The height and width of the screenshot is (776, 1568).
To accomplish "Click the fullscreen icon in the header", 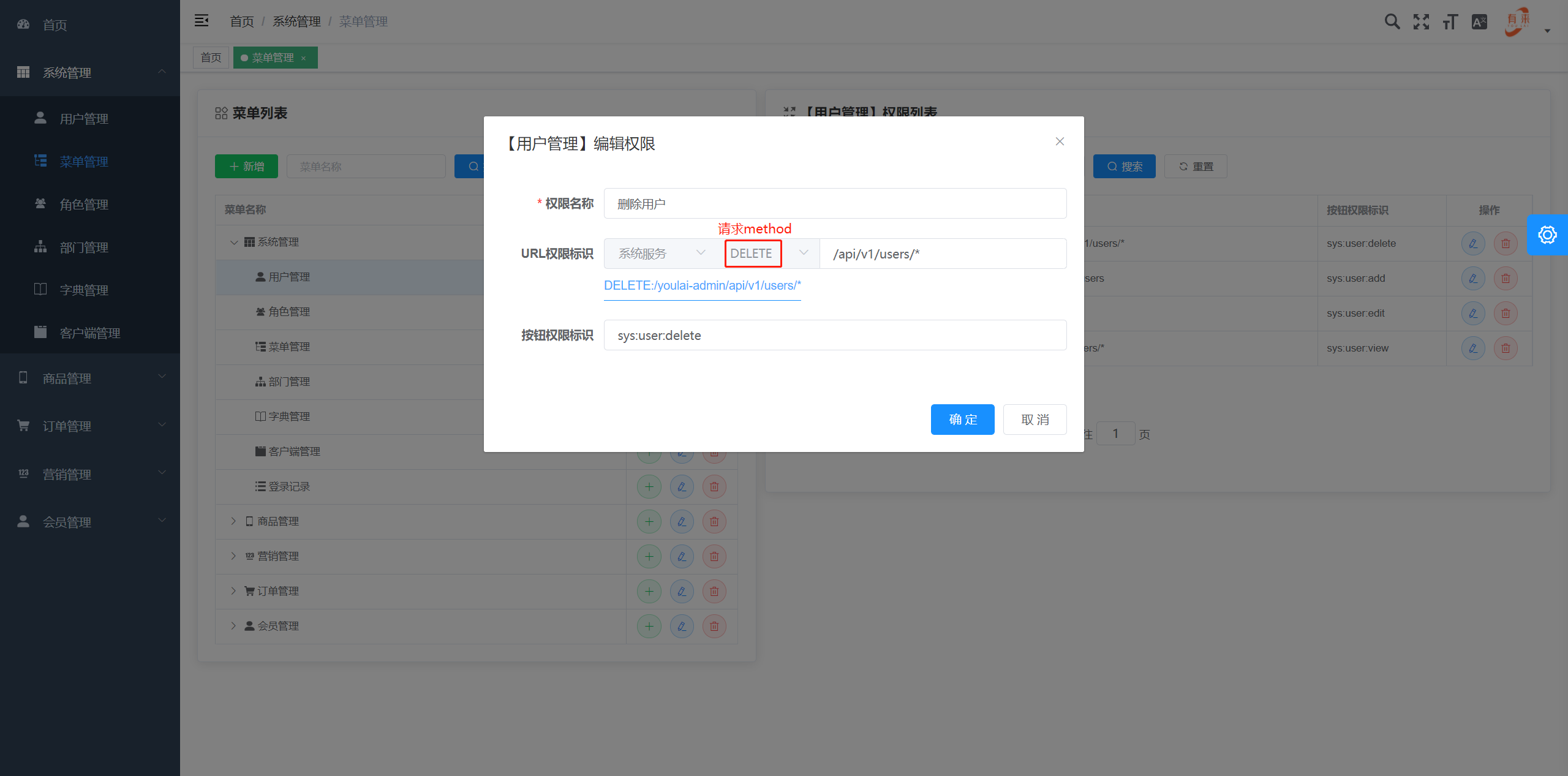I will pyautogui.click(x=1421, y=21).
